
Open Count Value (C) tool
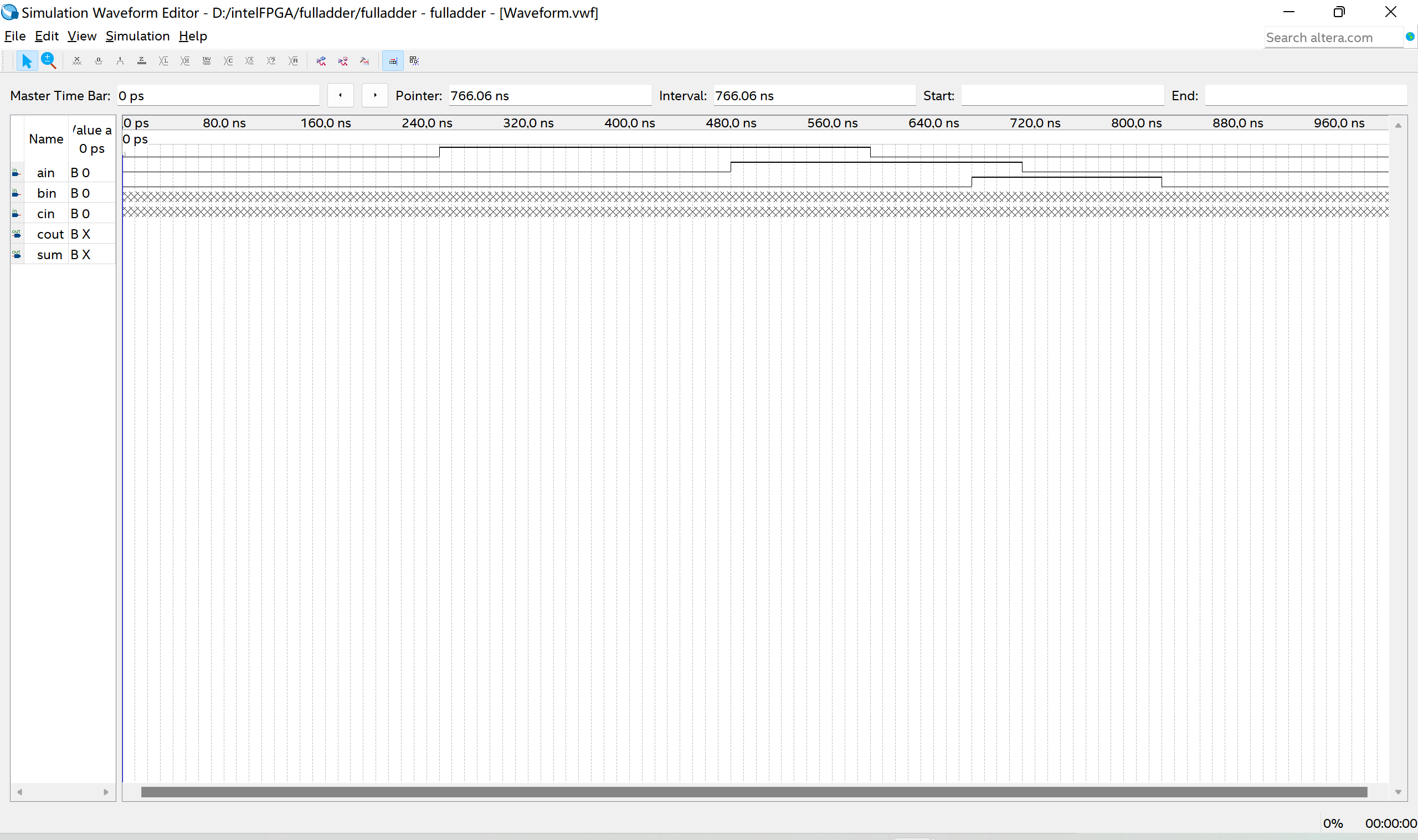228,60
